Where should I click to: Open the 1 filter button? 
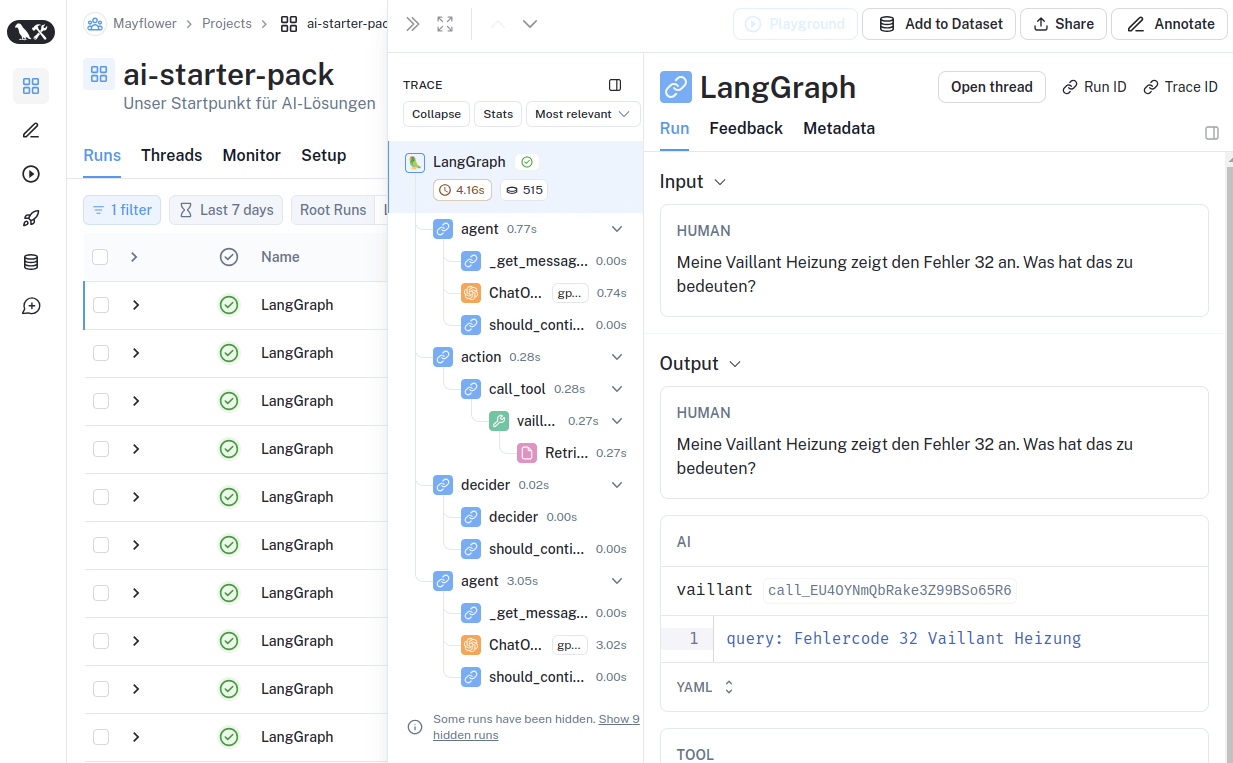pyautogui.click(x=122, y=210)
